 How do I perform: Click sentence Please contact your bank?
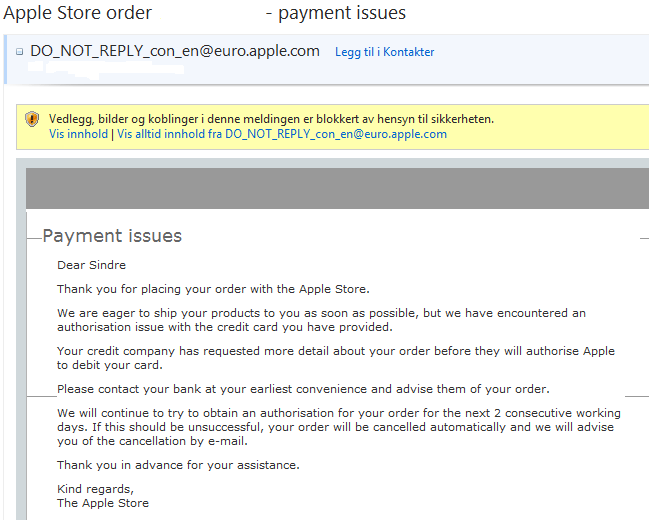point(303,389)
